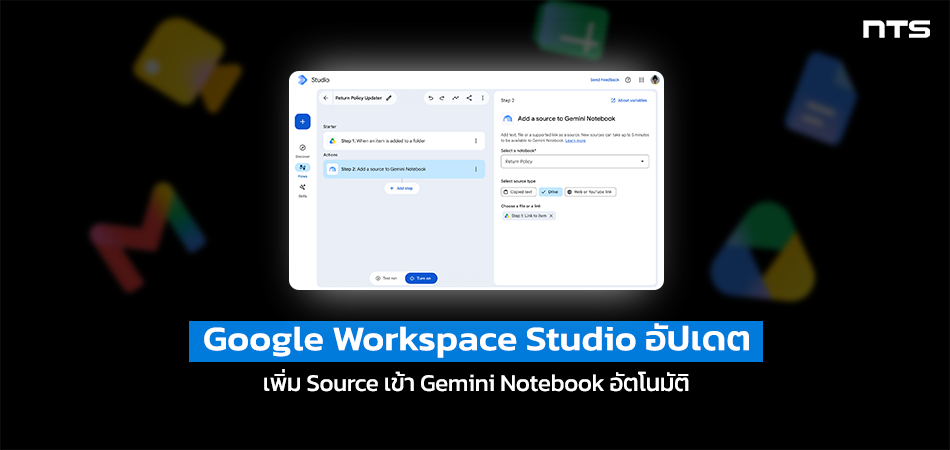Go back using the left arrow
Screen dimensions: 950x450
tap(326, 98)
